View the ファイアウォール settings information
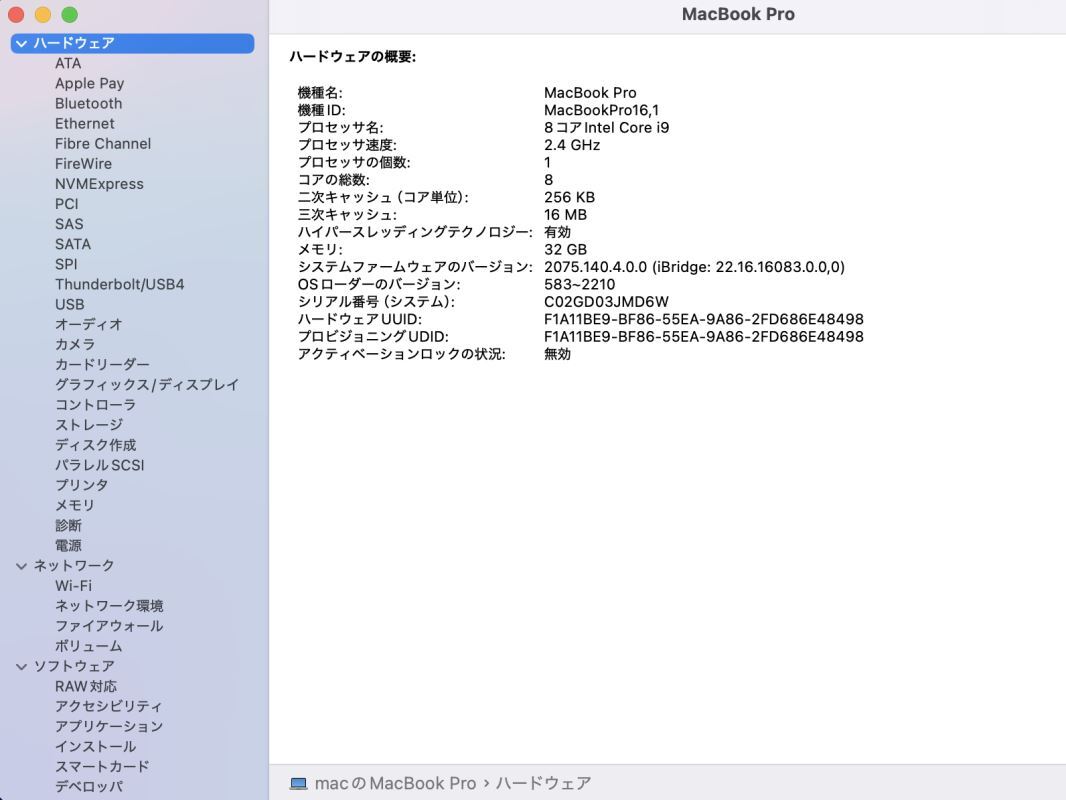Image resolution: width=1066 pixels, height=800 pixels. (107, 625)
